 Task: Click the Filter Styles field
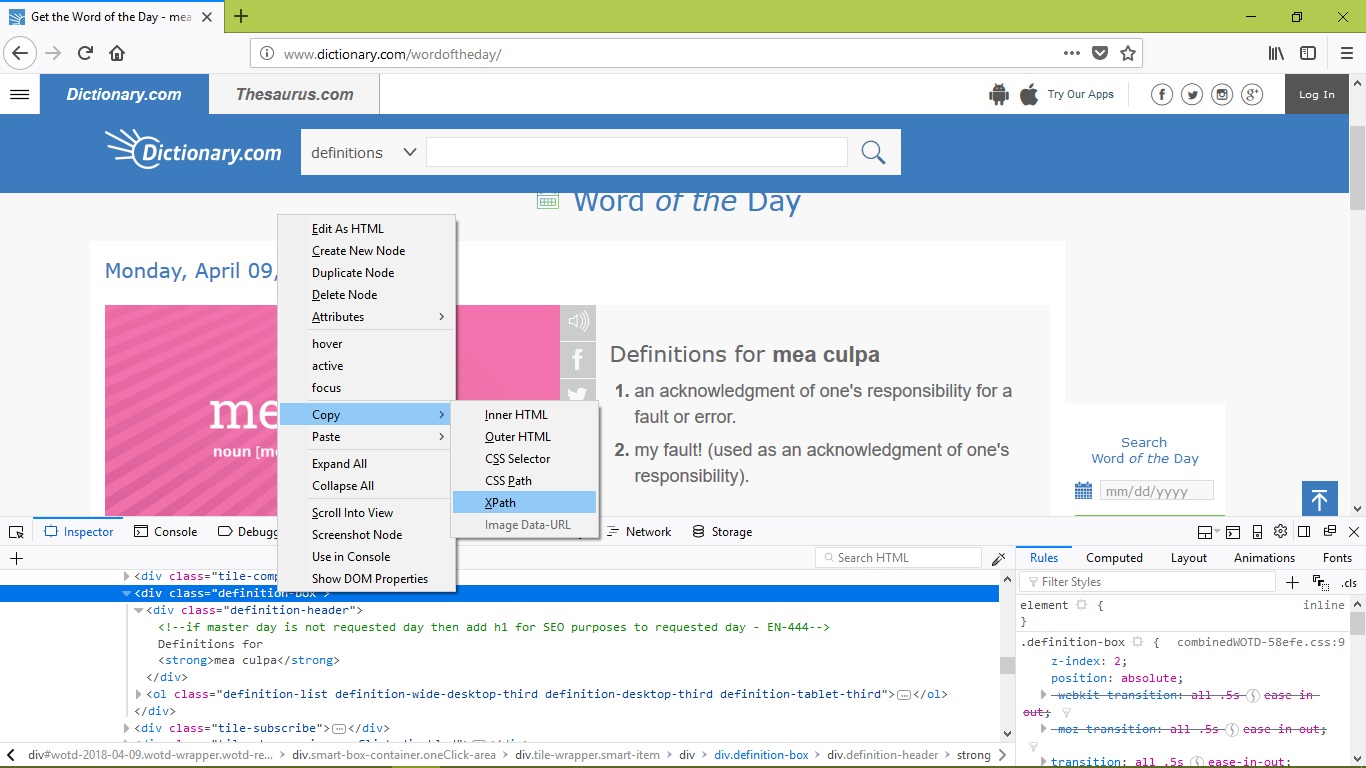[1148, 582]
